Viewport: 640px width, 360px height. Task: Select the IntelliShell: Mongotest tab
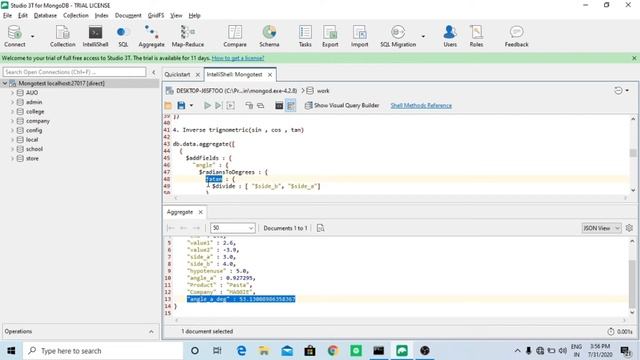pos(234,75)
